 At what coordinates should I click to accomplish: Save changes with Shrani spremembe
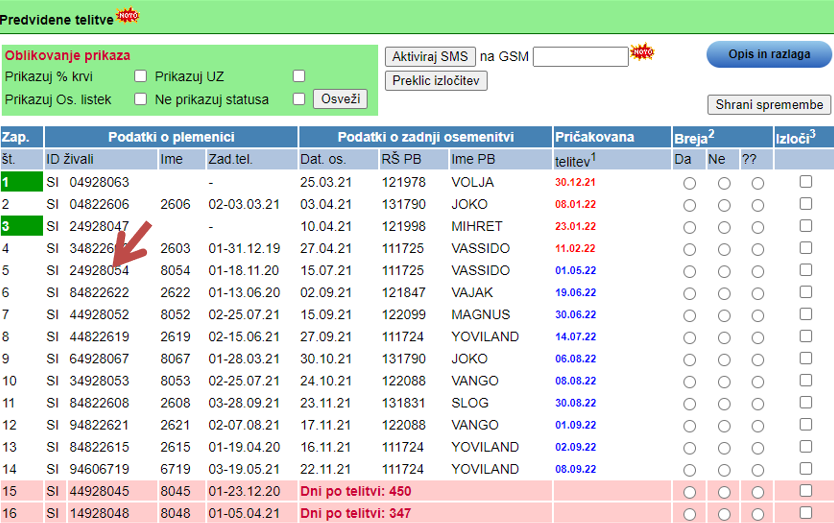pos(769,105)
